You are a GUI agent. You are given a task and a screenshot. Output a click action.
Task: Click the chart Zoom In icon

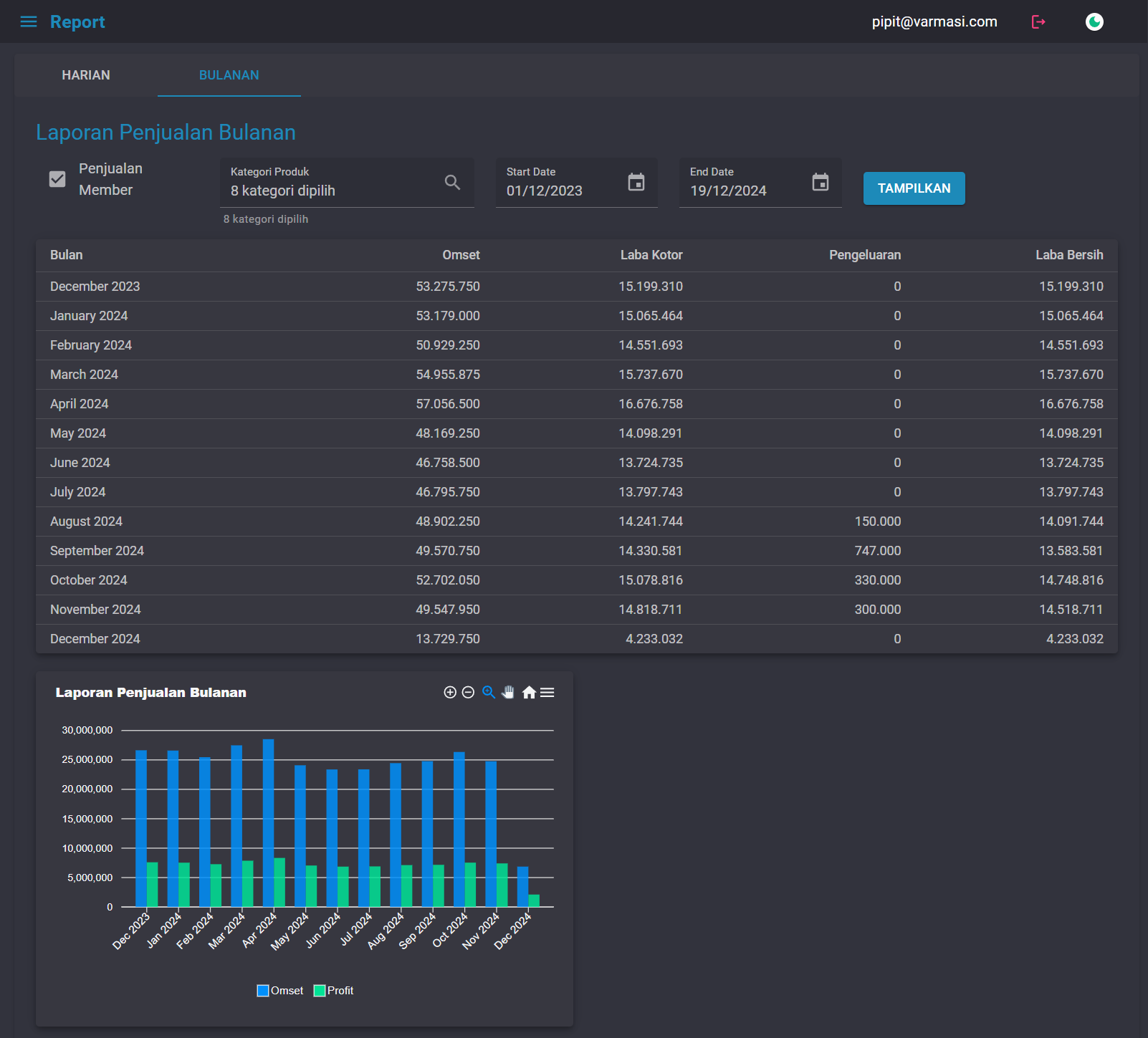[x=450, y=692]
